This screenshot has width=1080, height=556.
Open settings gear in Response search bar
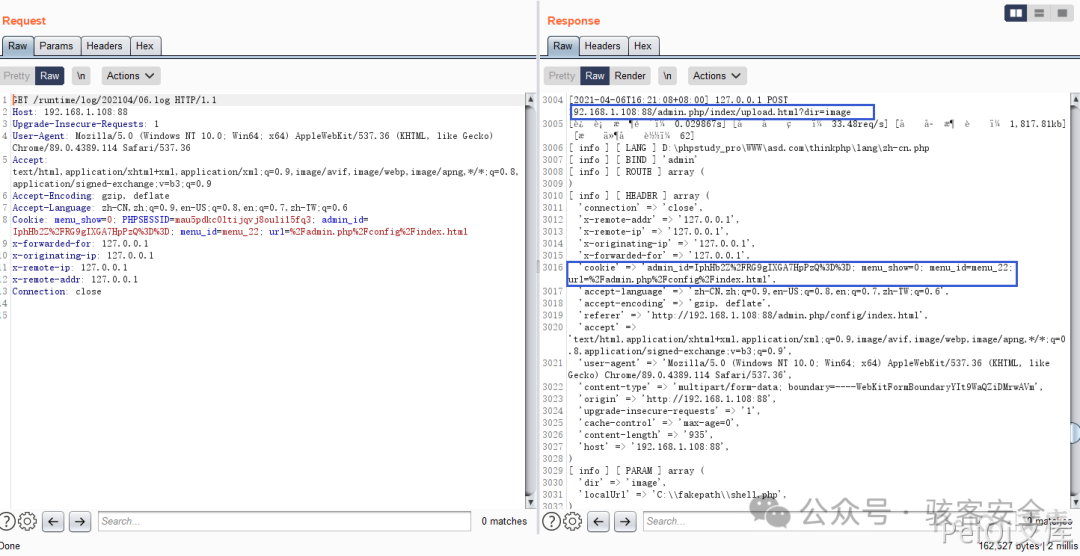pos(572,522)
